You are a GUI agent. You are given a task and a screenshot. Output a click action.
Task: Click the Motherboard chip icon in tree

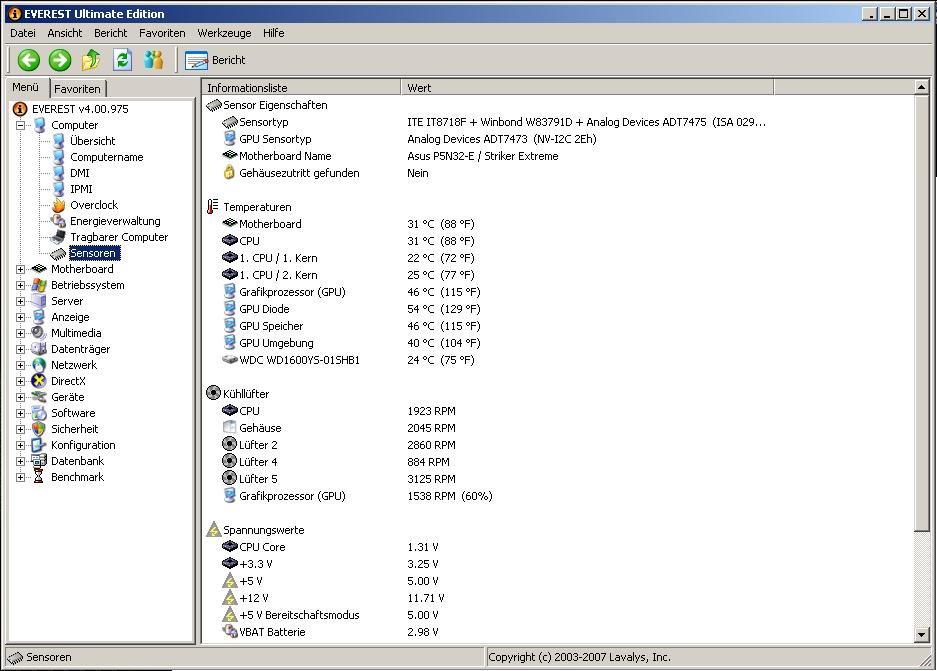(39, 269)
